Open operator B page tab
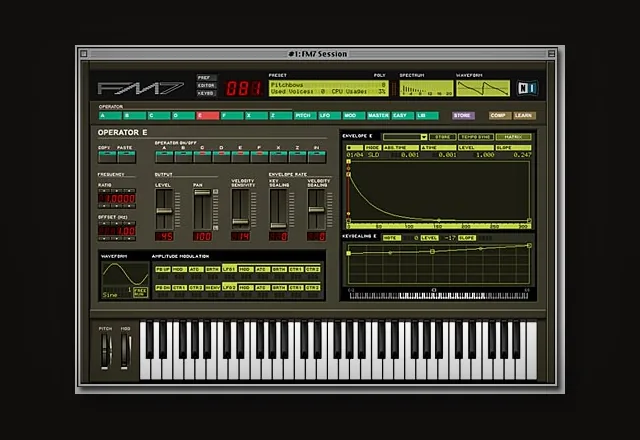This screenshot has width=640, height=440. tap(135, 116)
